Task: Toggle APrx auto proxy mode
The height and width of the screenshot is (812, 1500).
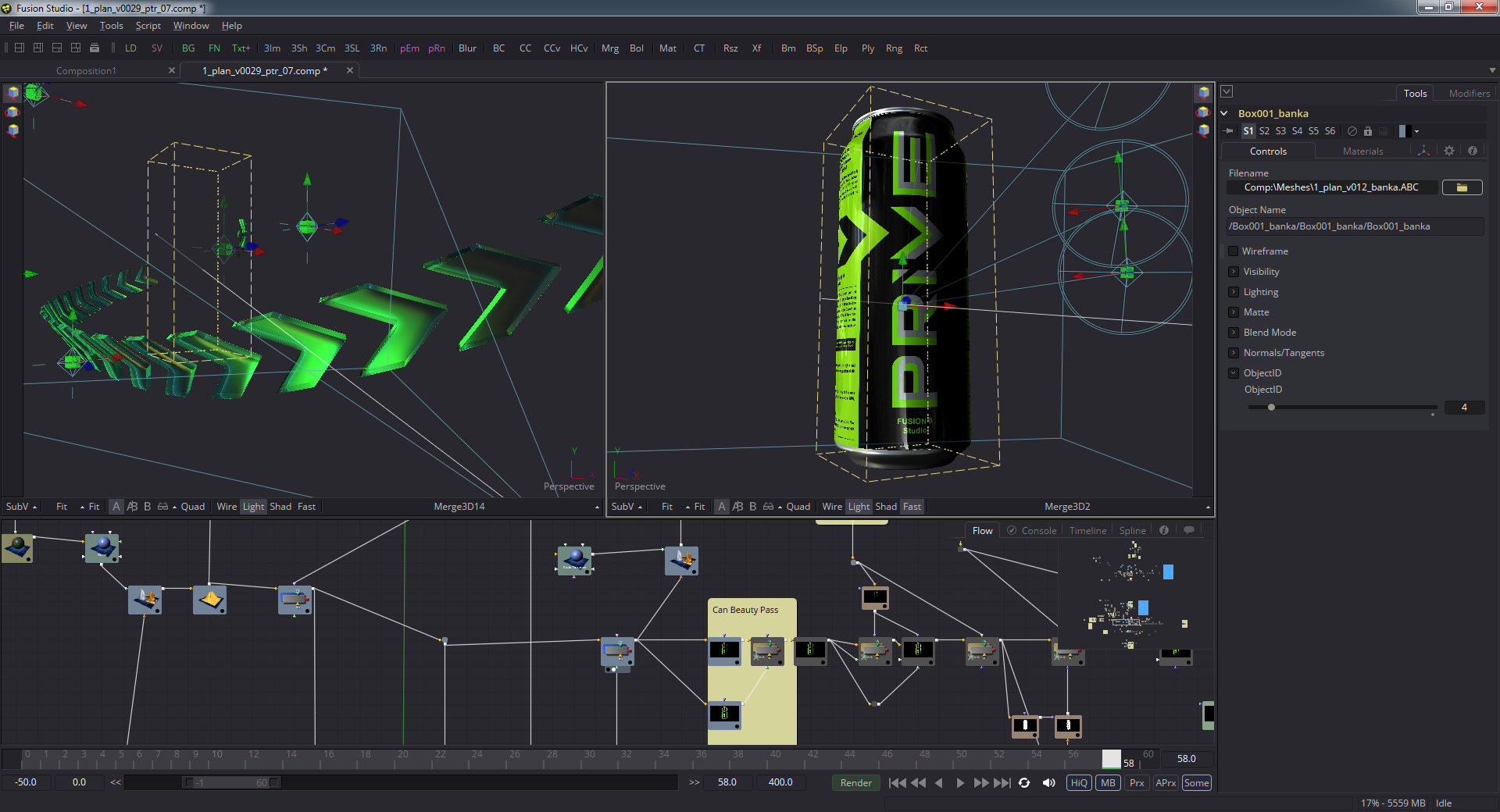Action: 1166,782
